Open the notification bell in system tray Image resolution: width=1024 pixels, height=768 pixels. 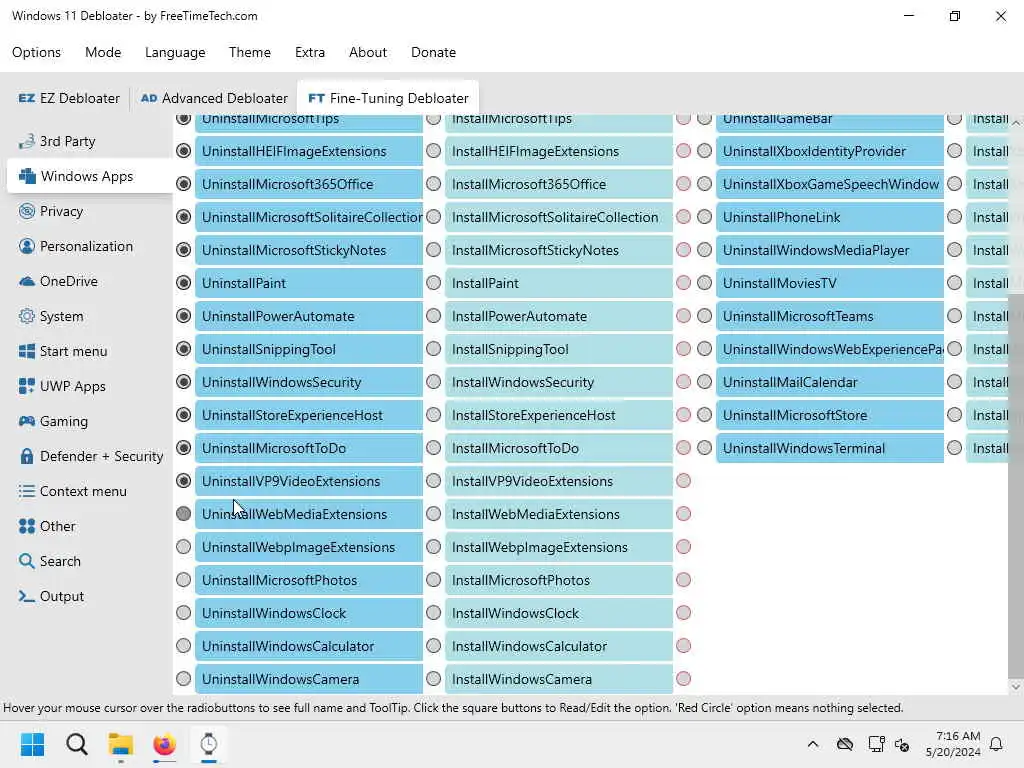tap(996, 744)
